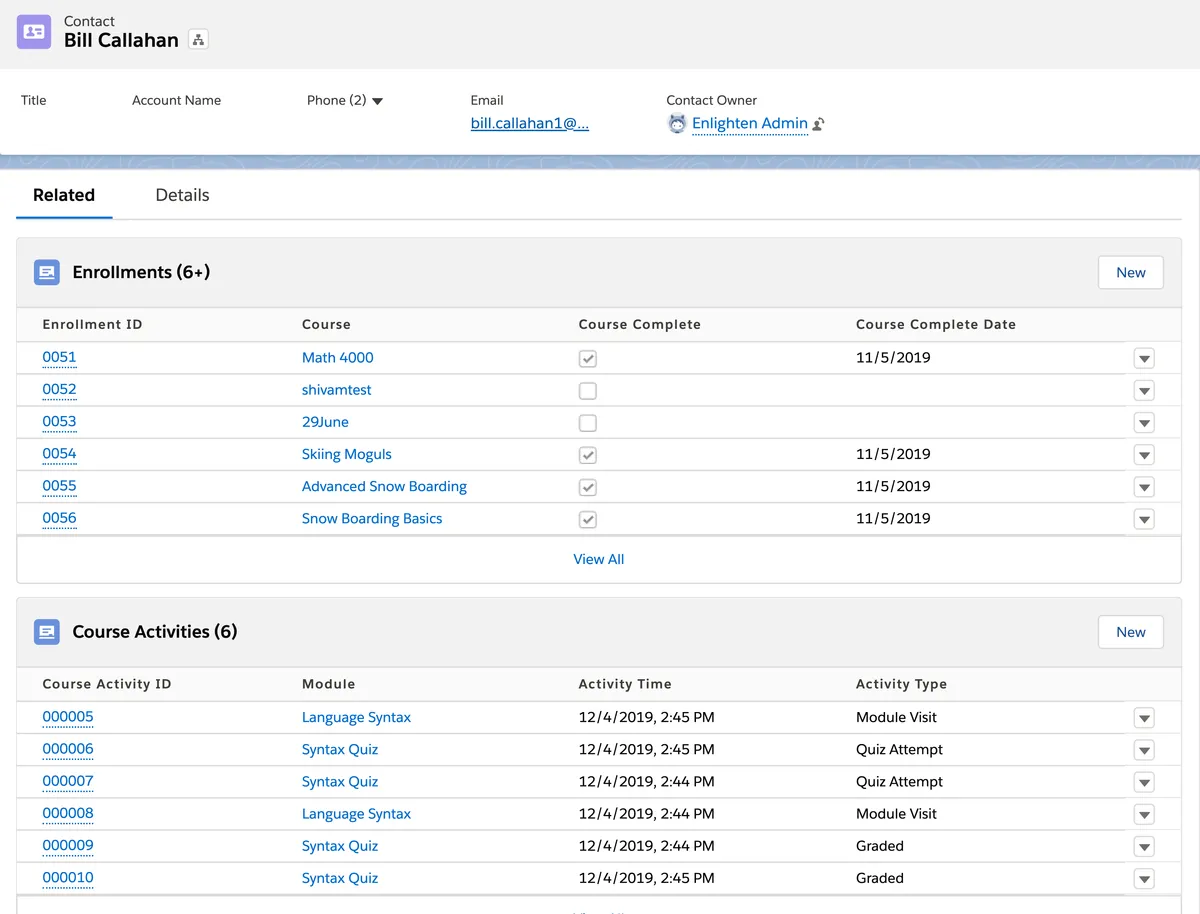Open enrollment 0054 record

tap(59, 453)
